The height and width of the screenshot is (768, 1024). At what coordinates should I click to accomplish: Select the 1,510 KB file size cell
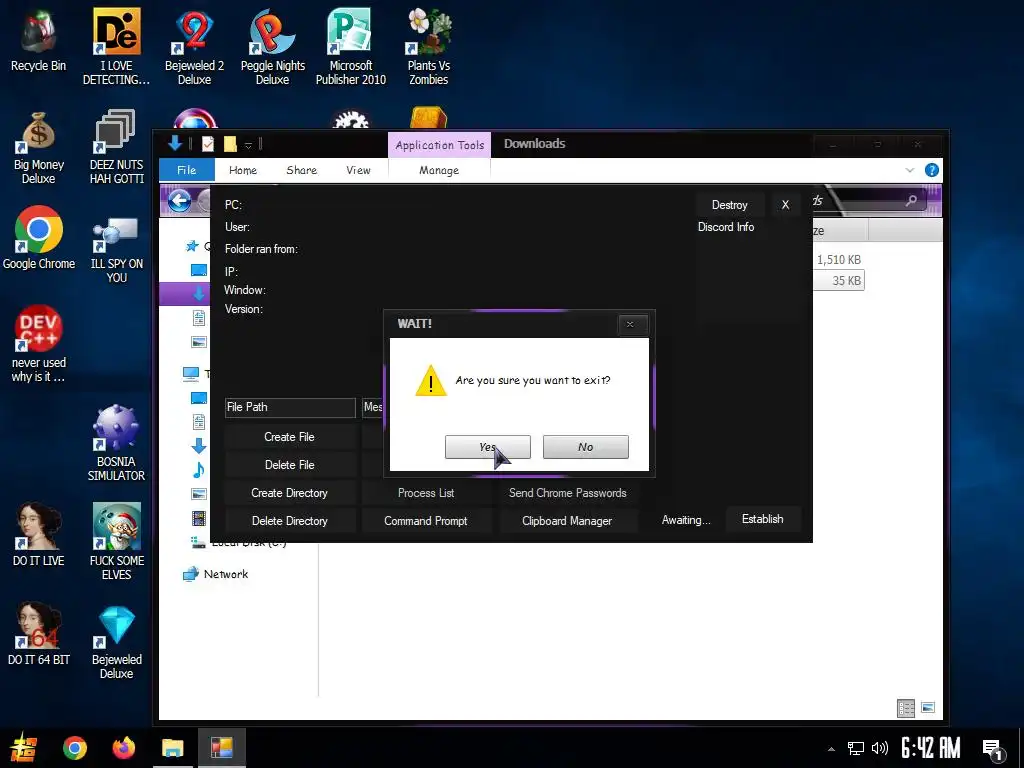pos(839,260)
